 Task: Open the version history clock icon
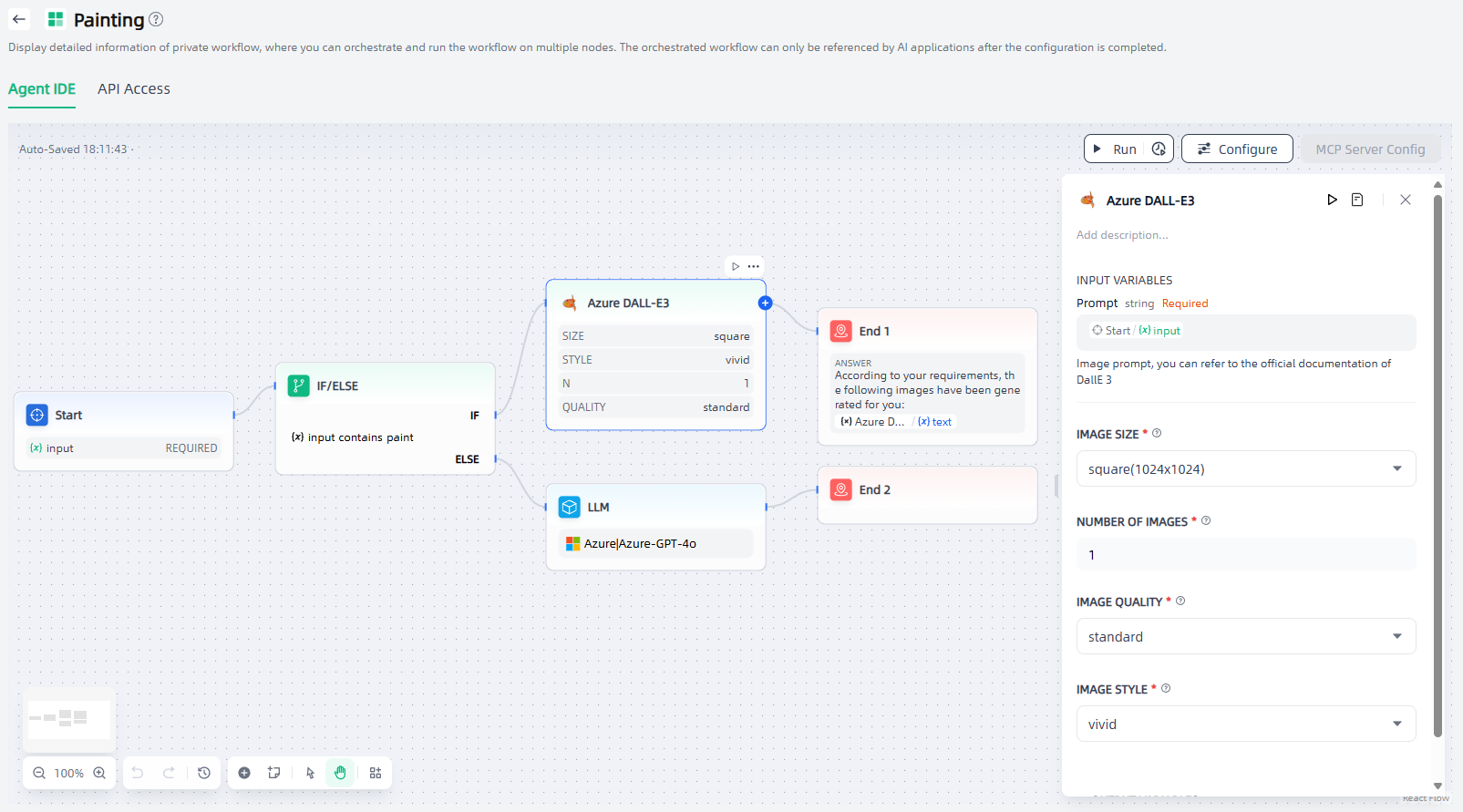pos(204,773)
